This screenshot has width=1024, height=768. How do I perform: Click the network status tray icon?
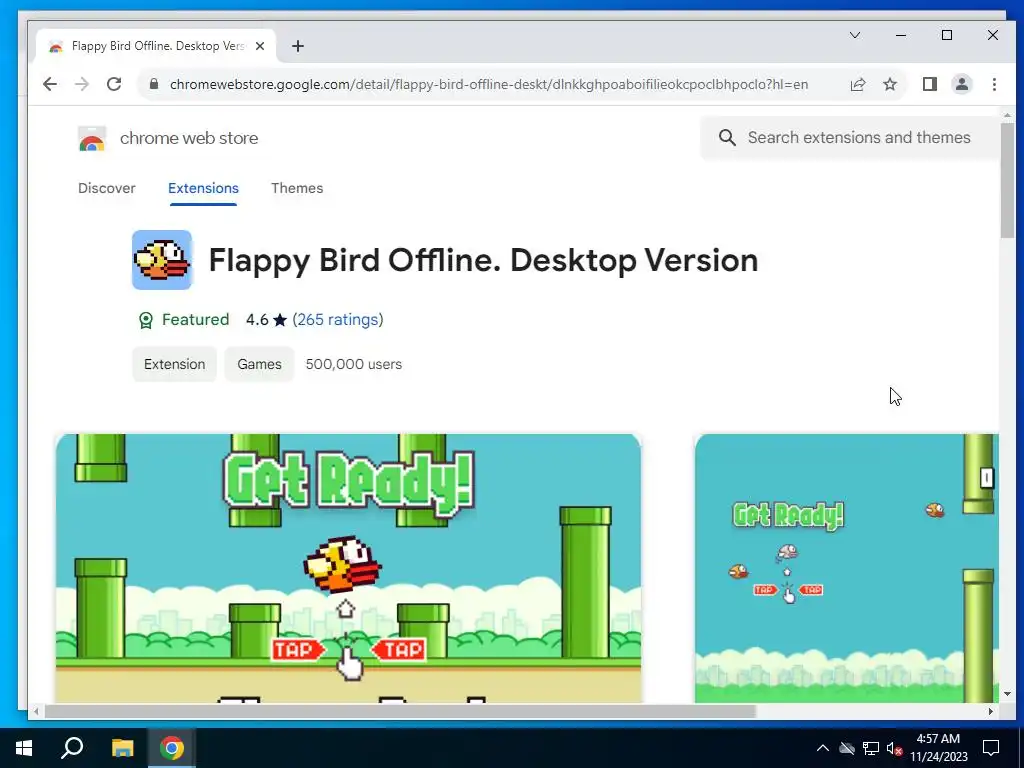click(871, 748)
